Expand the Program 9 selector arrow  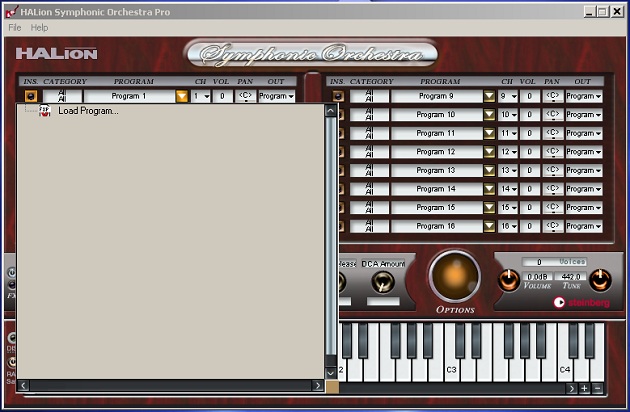point(489,96)
